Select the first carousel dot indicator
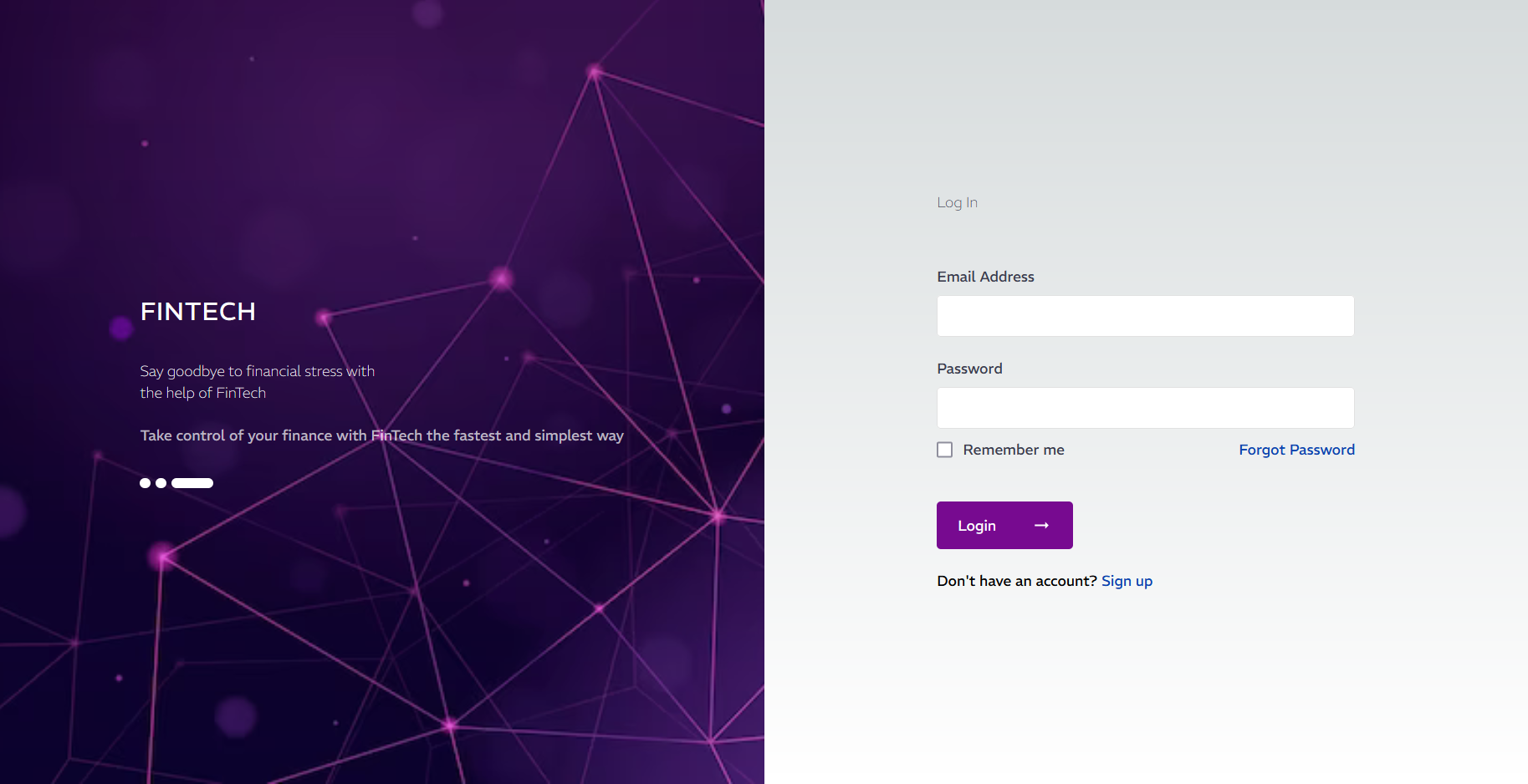The image size is (1528, 784). [x=146, y=483]
